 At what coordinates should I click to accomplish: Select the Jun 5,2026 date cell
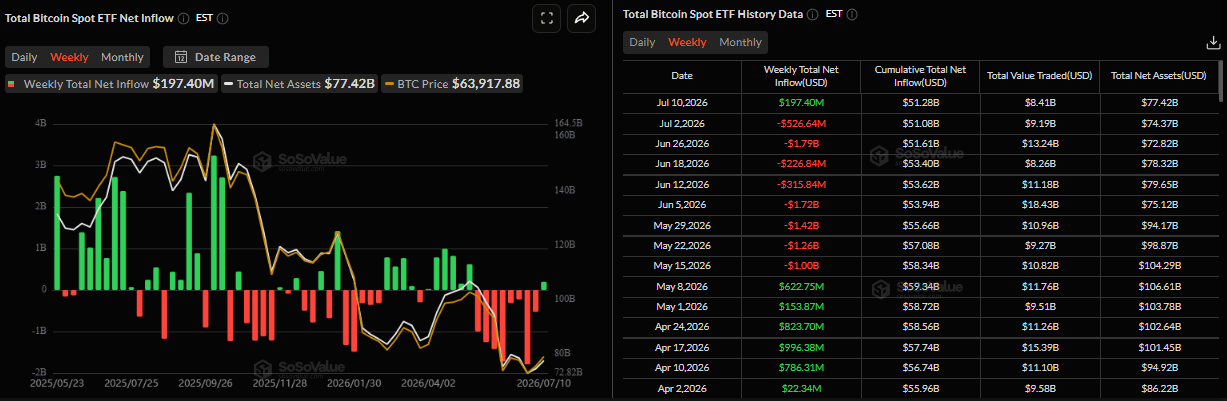681,204
